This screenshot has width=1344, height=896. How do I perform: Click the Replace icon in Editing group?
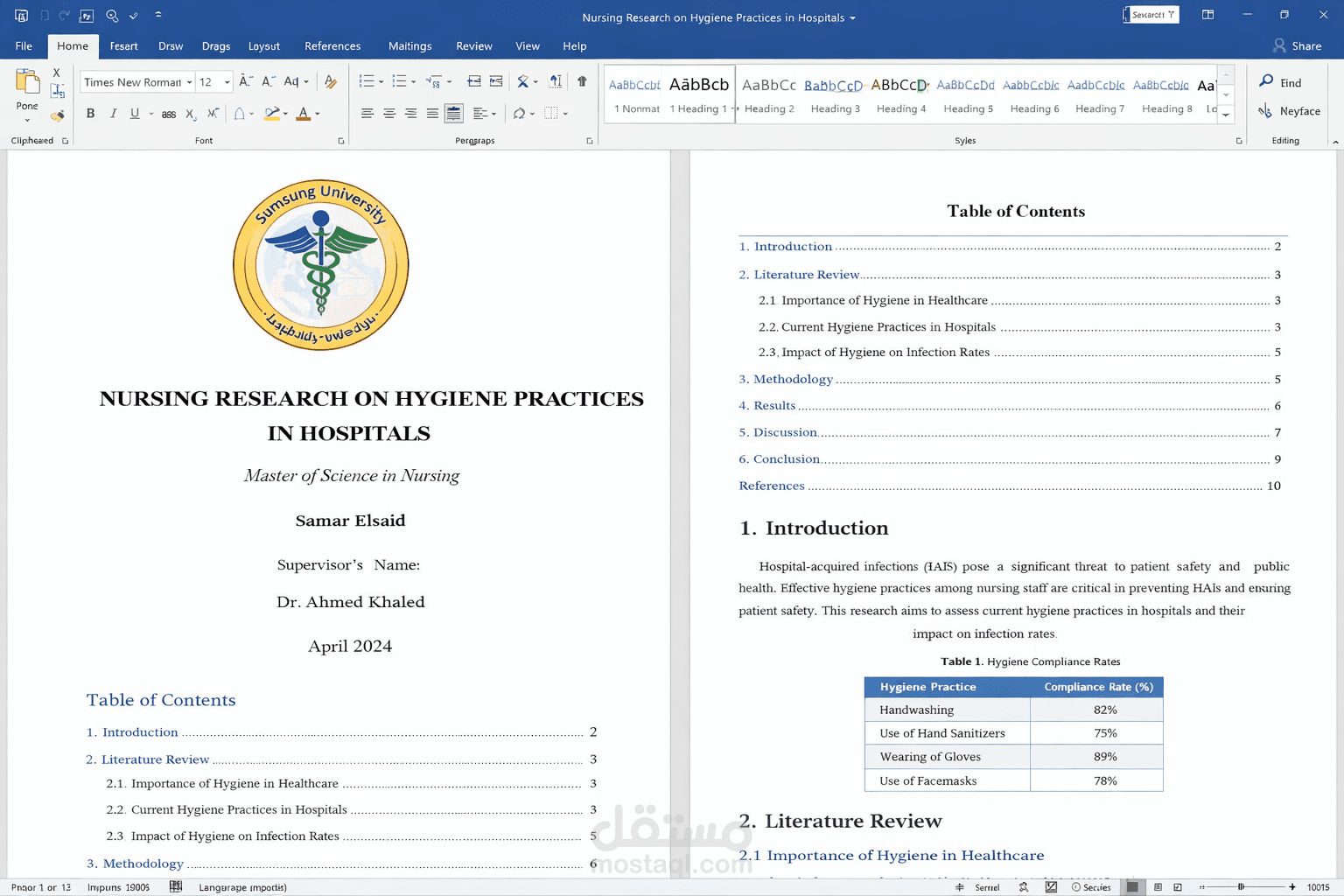click(x=1265, y=111)
